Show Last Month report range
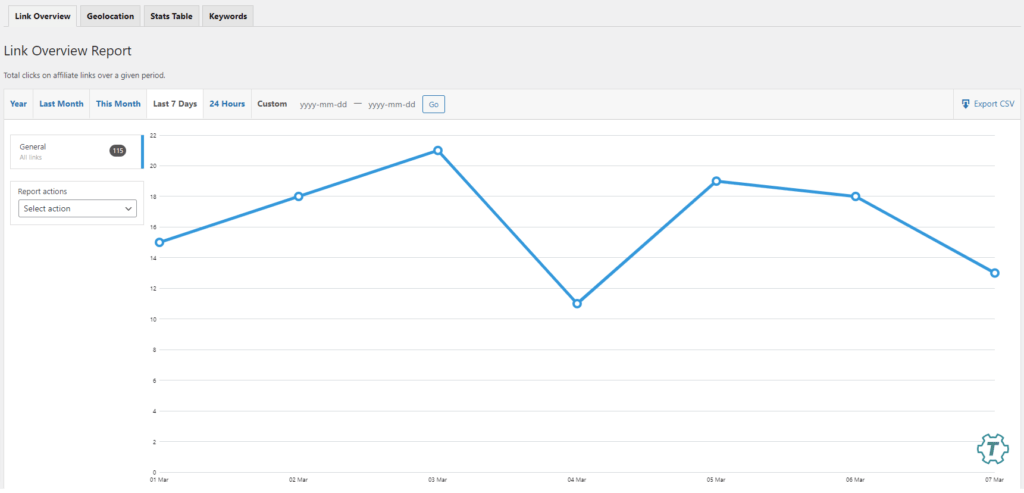Viewport: 1024px width, 493px height. point(61,104)
